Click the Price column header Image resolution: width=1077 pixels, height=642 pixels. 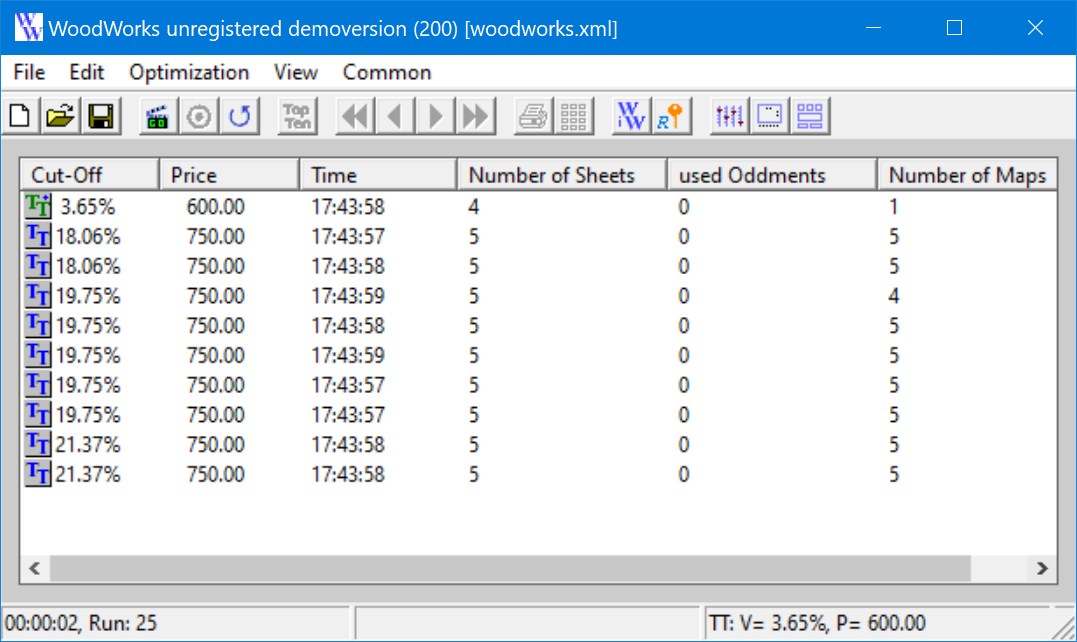(229, 175)
